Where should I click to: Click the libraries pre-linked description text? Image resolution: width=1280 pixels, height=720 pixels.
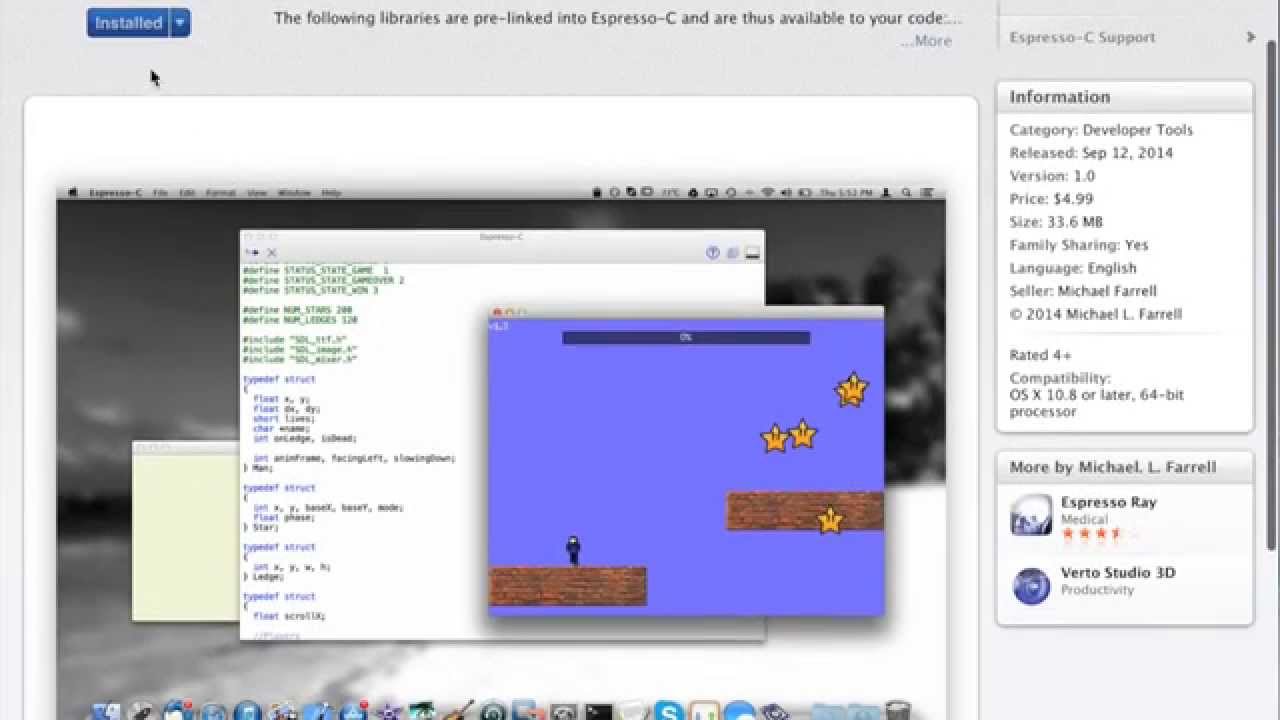tap(618, 18)
